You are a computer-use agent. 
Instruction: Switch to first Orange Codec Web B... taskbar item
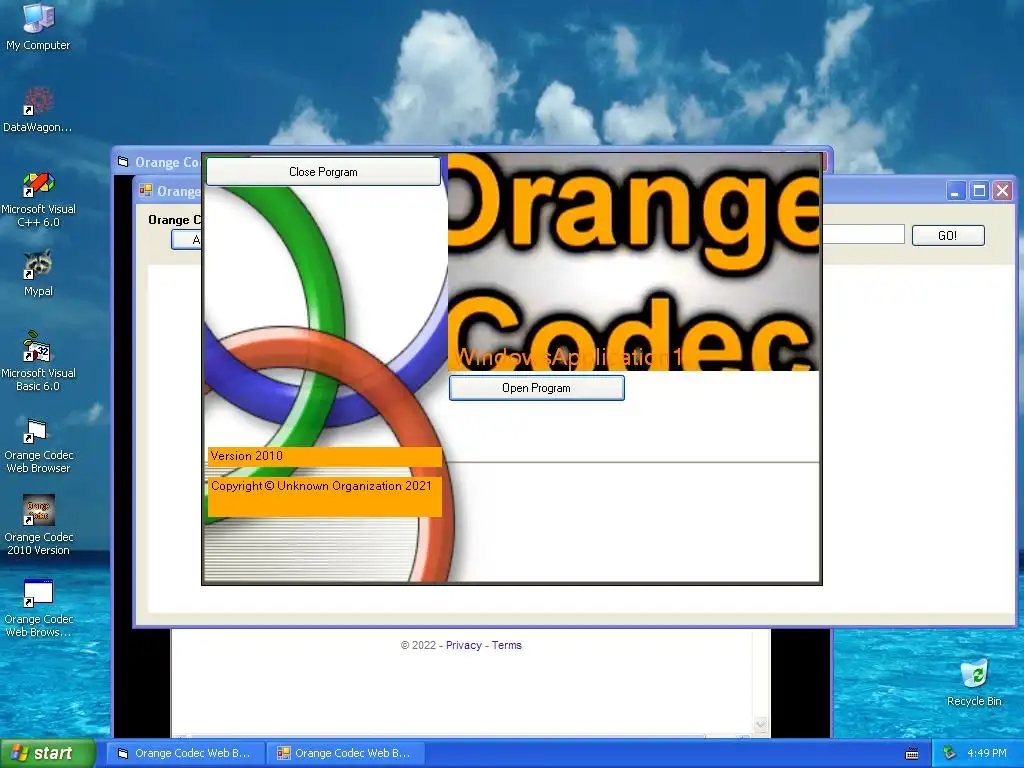click(185, 753)
